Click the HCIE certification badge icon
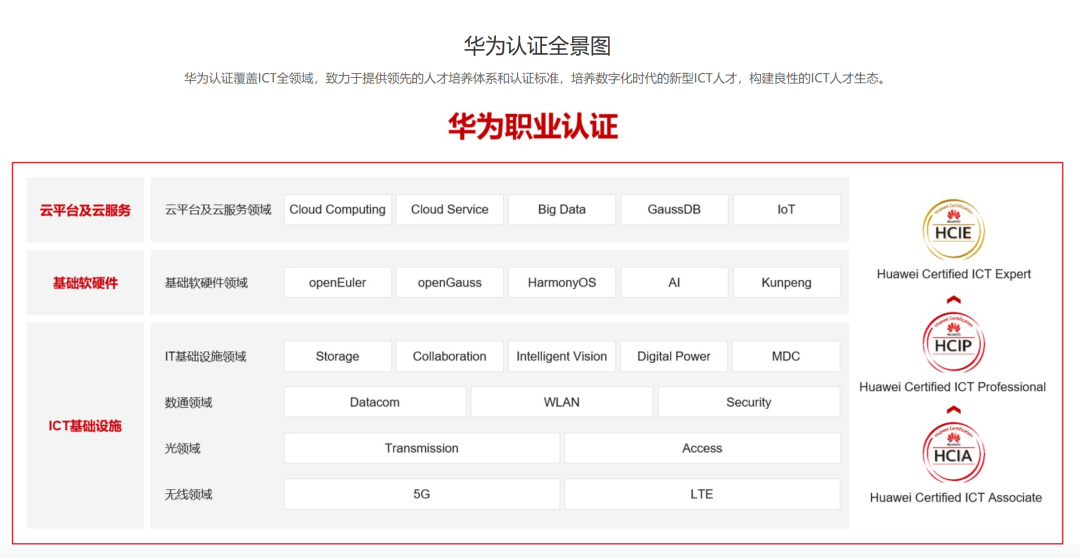Screen dimensions: 1080x558 953,230
